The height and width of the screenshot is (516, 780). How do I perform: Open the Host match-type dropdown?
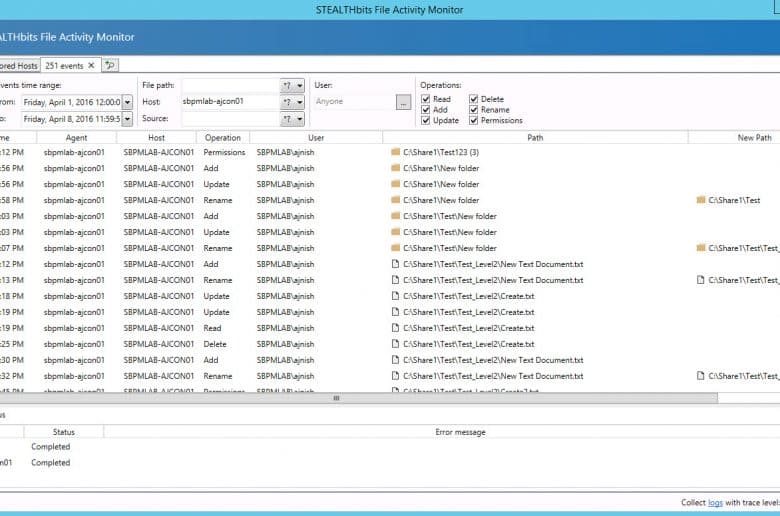[x=292, y=102]
